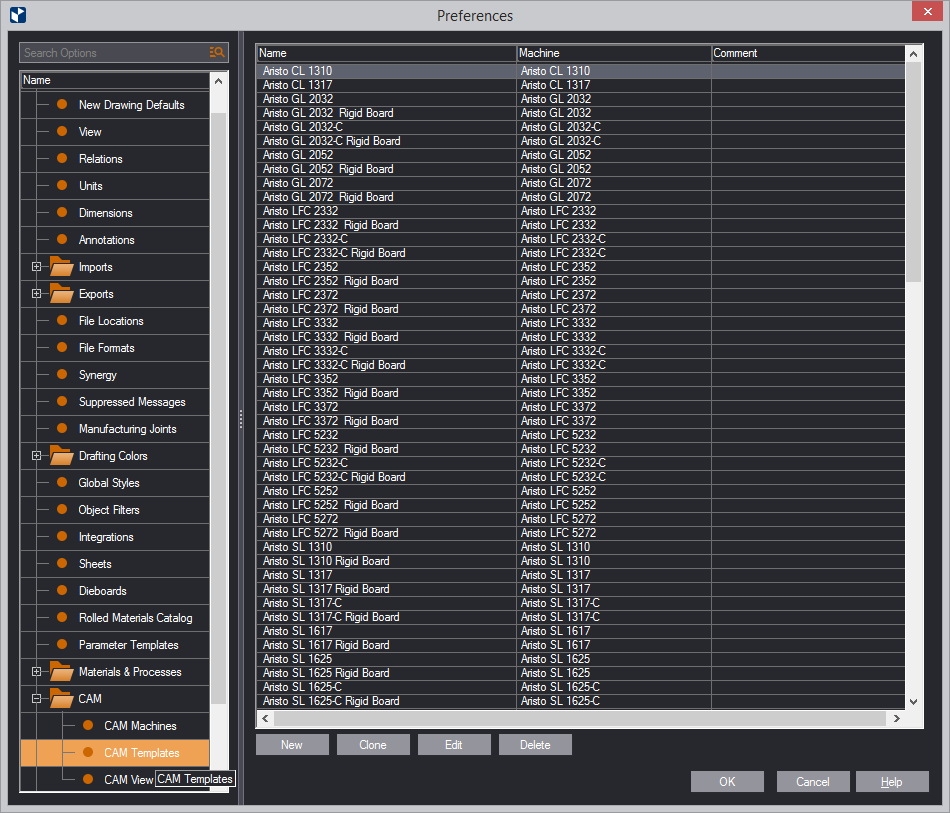Screen dimensions: 950x813
Task: Click orange bullet beside Units
Action: coord(62,185)
